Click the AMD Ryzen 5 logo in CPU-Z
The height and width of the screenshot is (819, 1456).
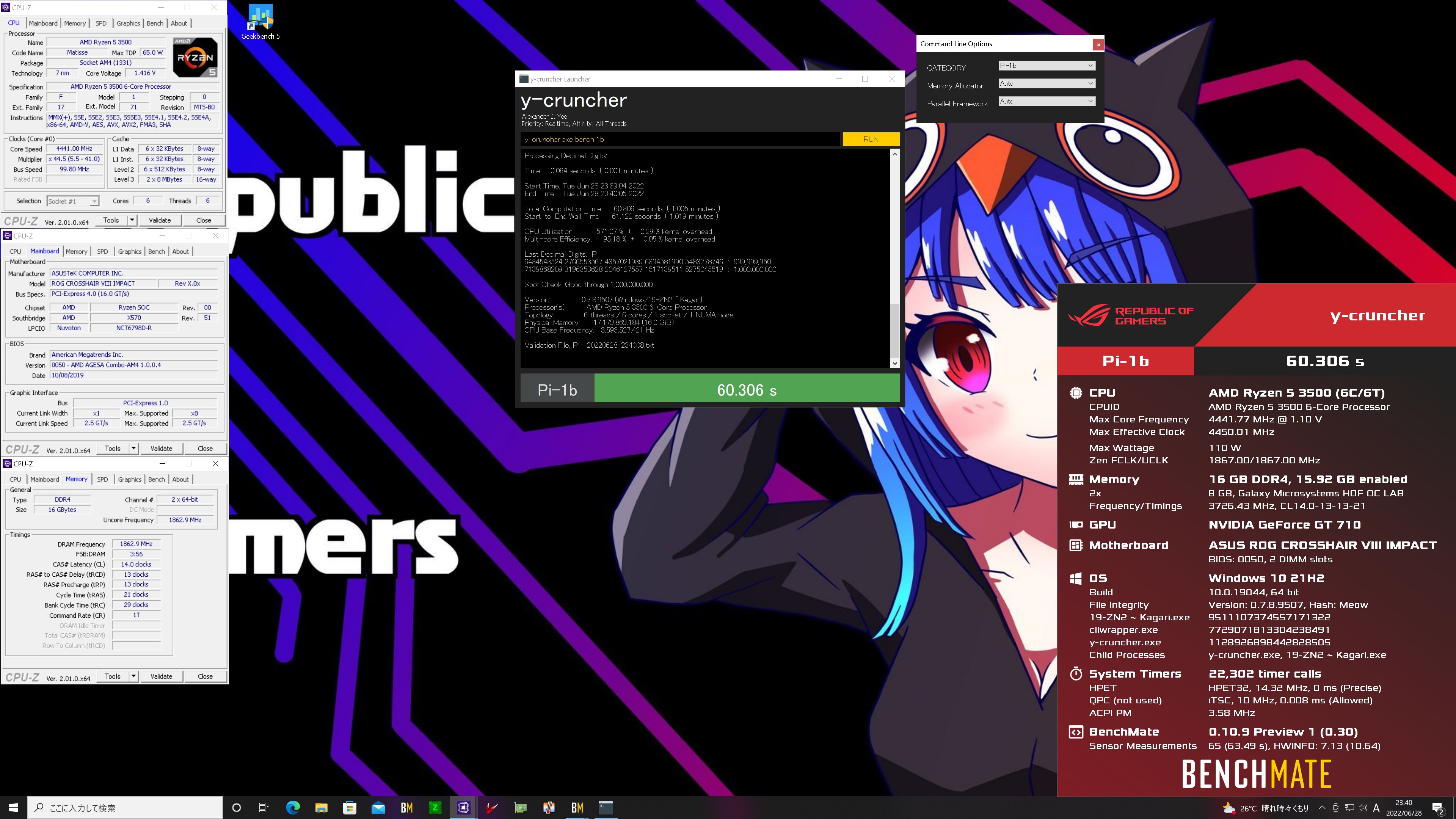click(195, 57)
